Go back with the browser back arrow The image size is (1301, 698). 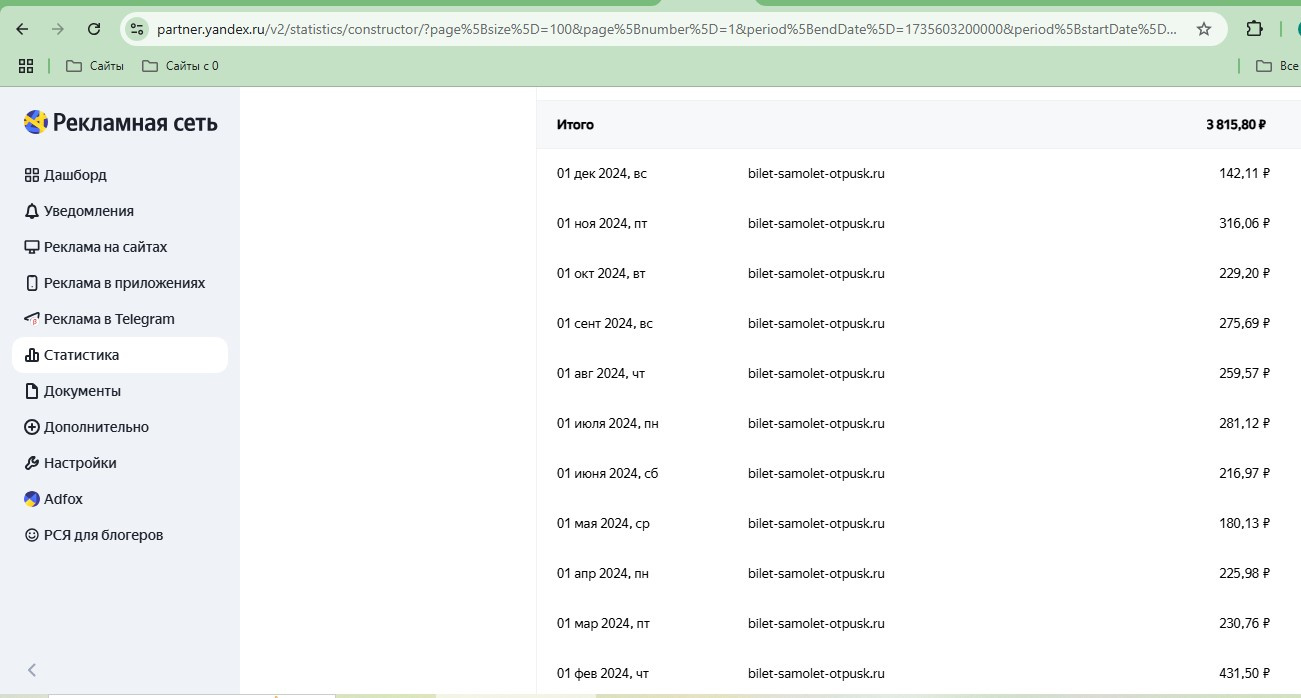22,29
